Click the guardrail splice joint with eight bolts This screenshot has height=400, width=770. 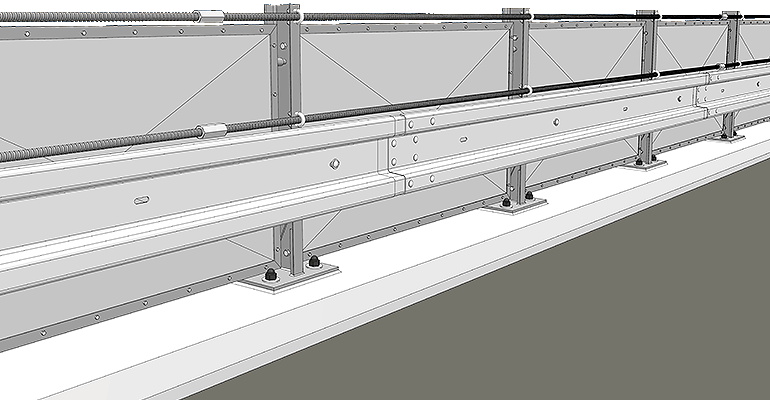click(x=406, y=153)
